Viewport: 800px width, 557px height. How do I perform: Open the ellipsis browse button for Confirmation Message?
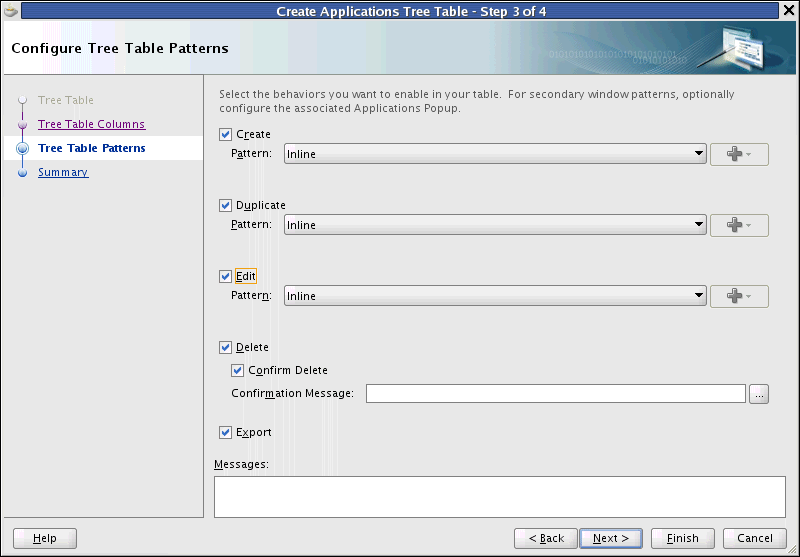[759, 394]
